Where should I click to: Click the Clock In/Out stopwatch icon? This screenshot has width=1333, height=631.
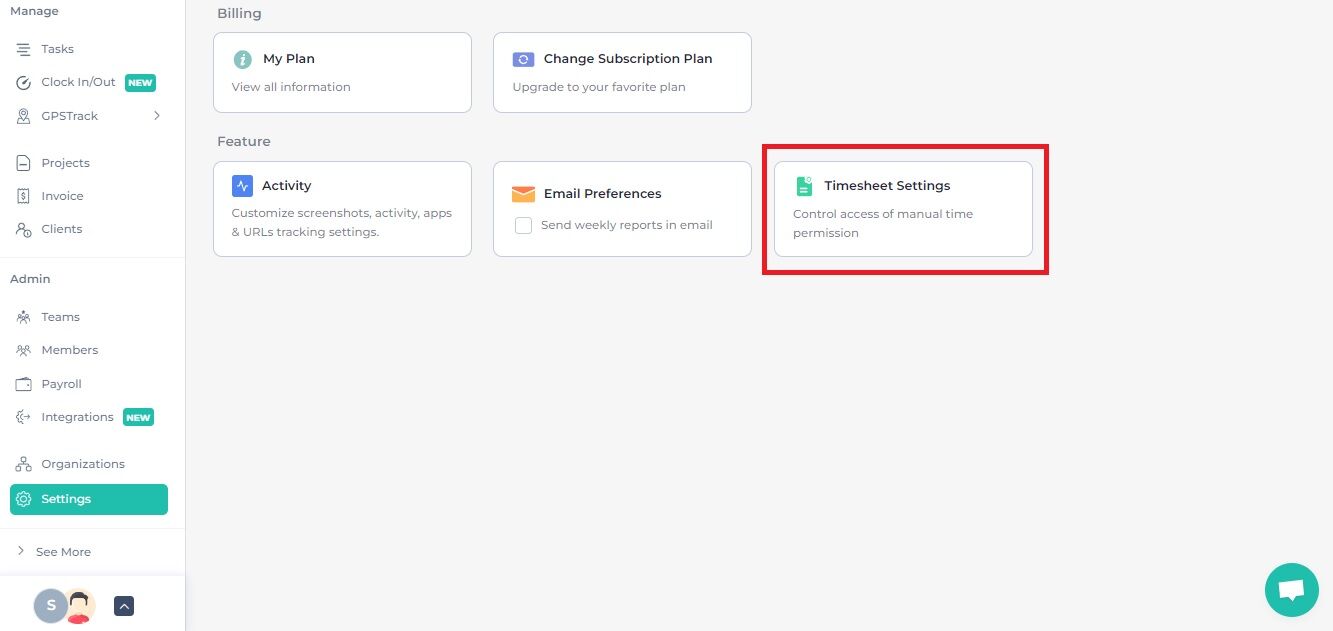23,83
